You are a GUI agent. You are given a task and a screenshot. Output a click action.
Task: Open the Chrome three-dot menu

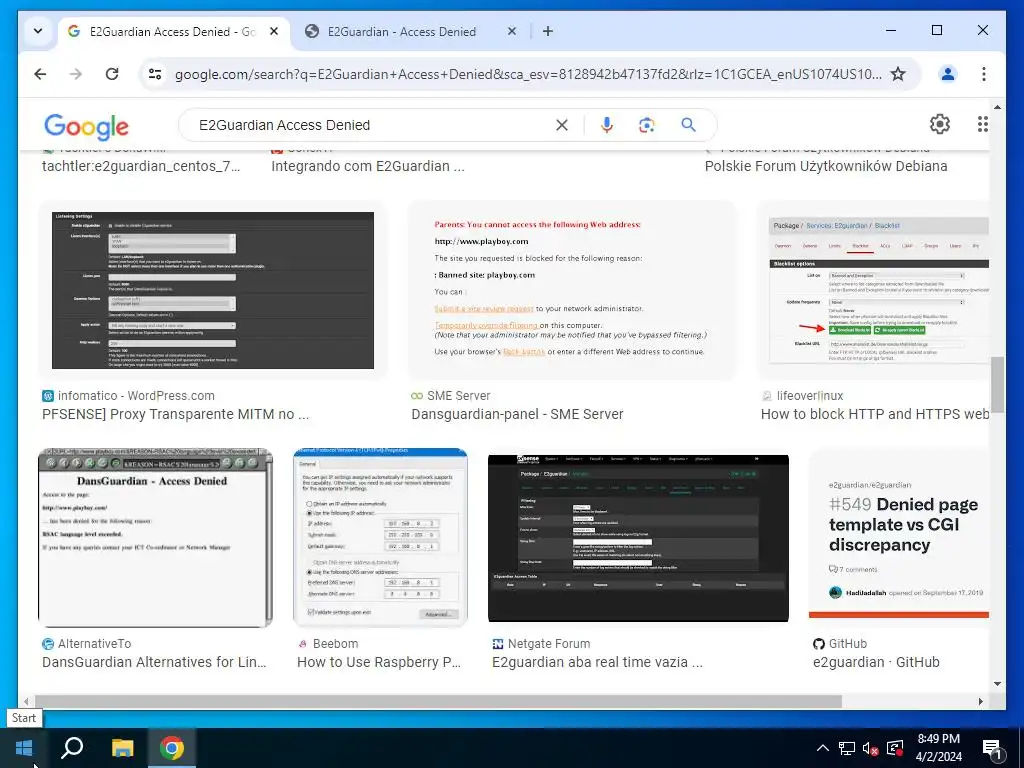(x=984, y=74)
